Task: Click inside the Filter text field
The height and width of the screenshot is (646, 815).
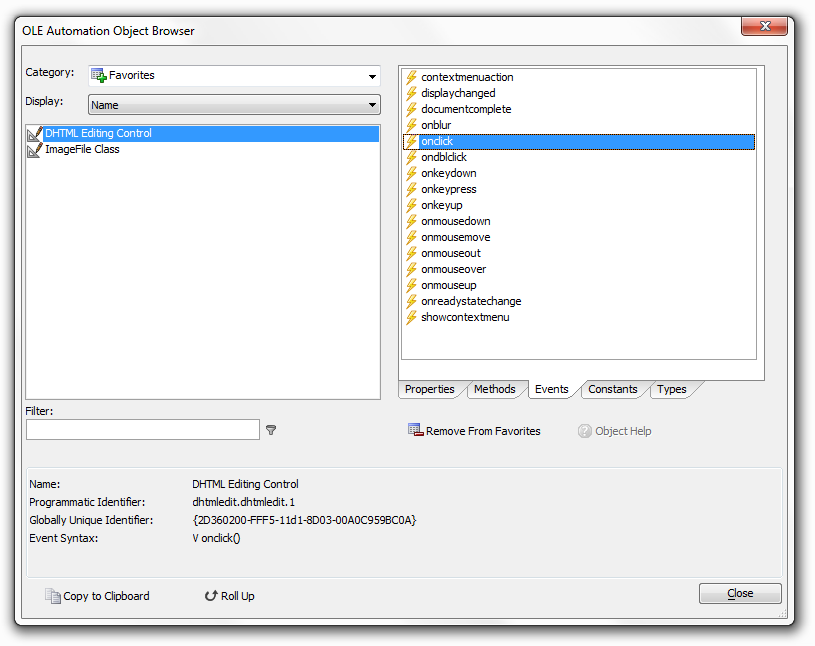Action: click(143, 430)
